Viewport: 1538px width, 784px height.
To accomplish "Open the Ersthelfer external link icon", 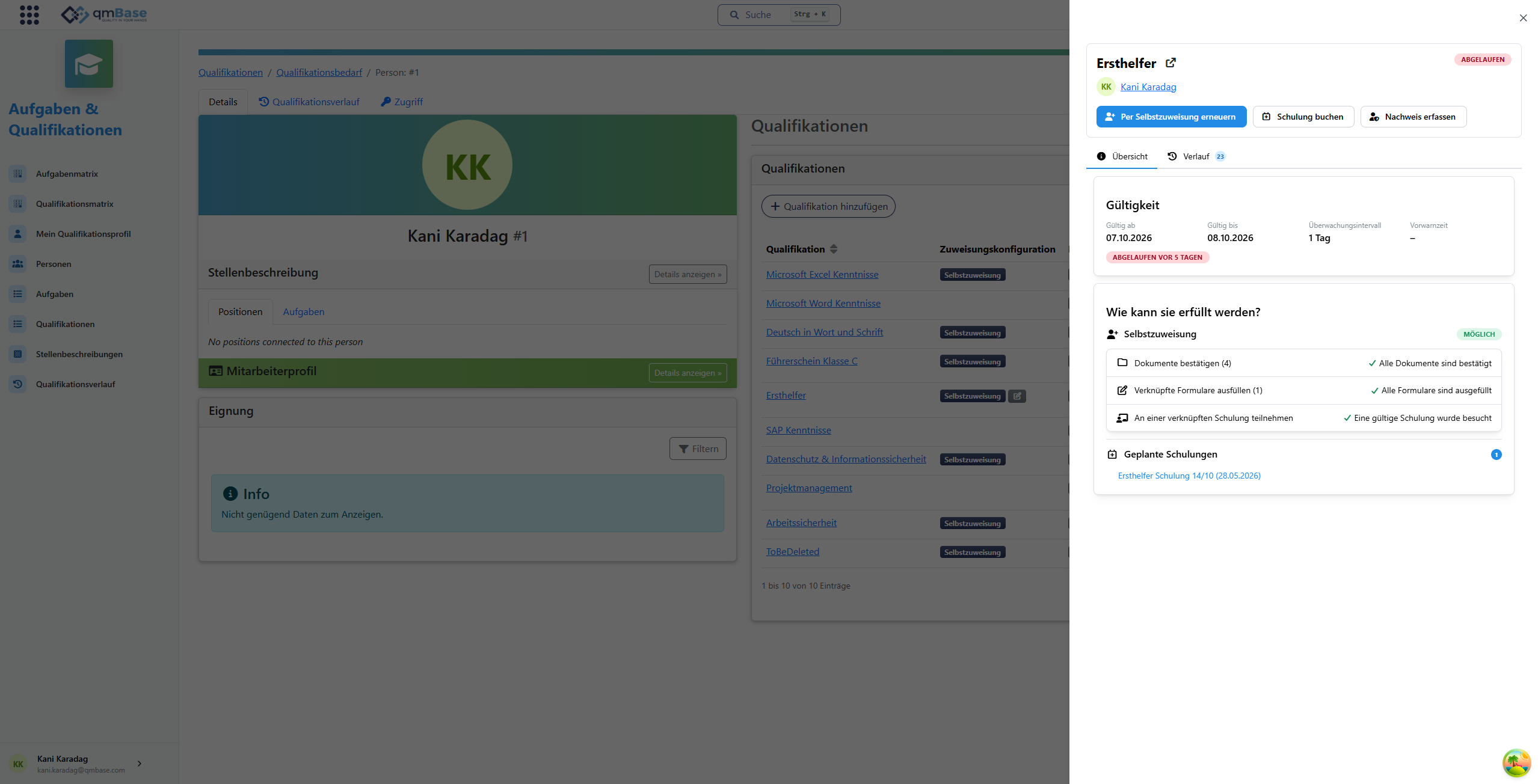I will 1170,63.
